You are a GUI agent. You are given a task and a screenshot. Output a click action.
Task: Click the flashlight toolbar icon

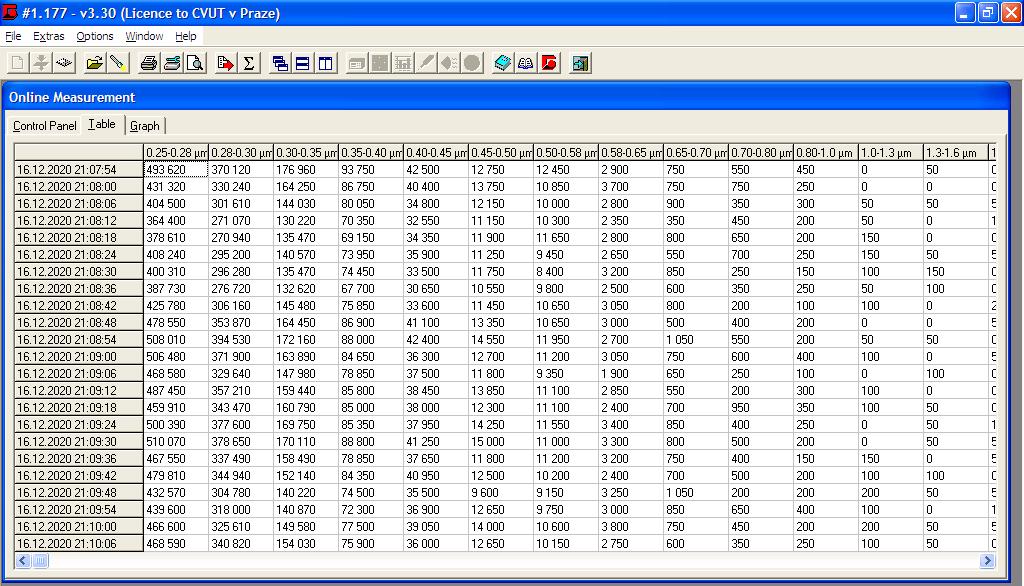pyautogui.click(x=118, y=63)
